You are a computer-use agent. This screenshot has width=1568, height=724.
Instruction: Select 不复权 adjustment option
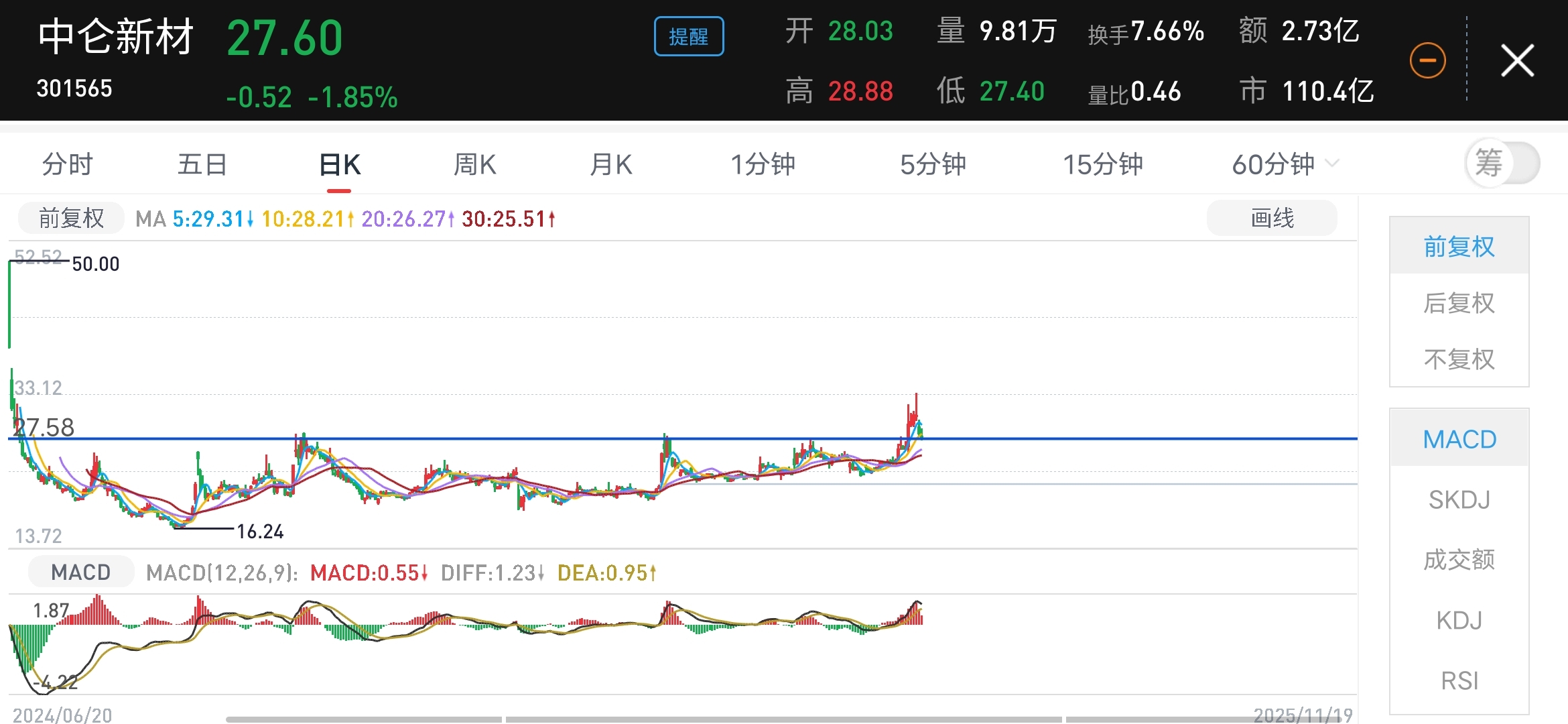pos(1459,359)
